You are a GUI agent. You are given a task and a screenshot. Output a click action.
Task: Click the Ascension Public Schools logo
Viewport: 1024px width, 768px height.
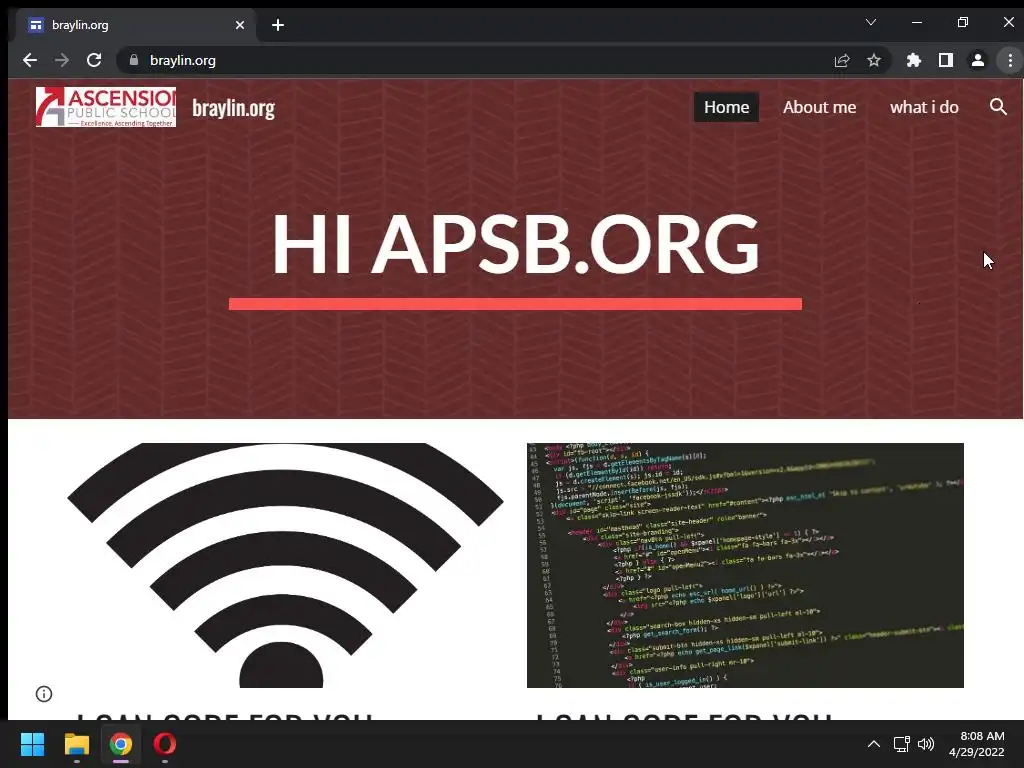coord(106,106)
